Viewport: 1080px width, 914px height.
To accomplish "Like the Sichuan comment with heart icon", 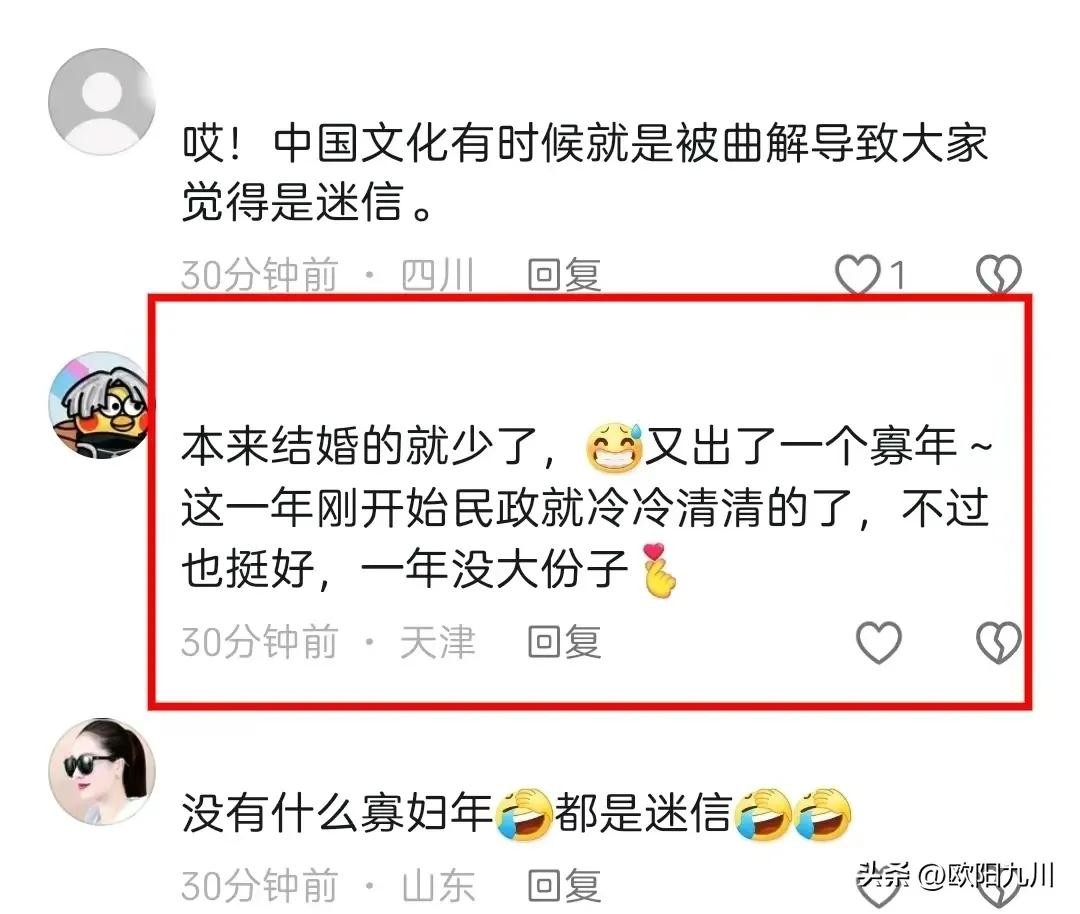I will (x=858, y=274).
